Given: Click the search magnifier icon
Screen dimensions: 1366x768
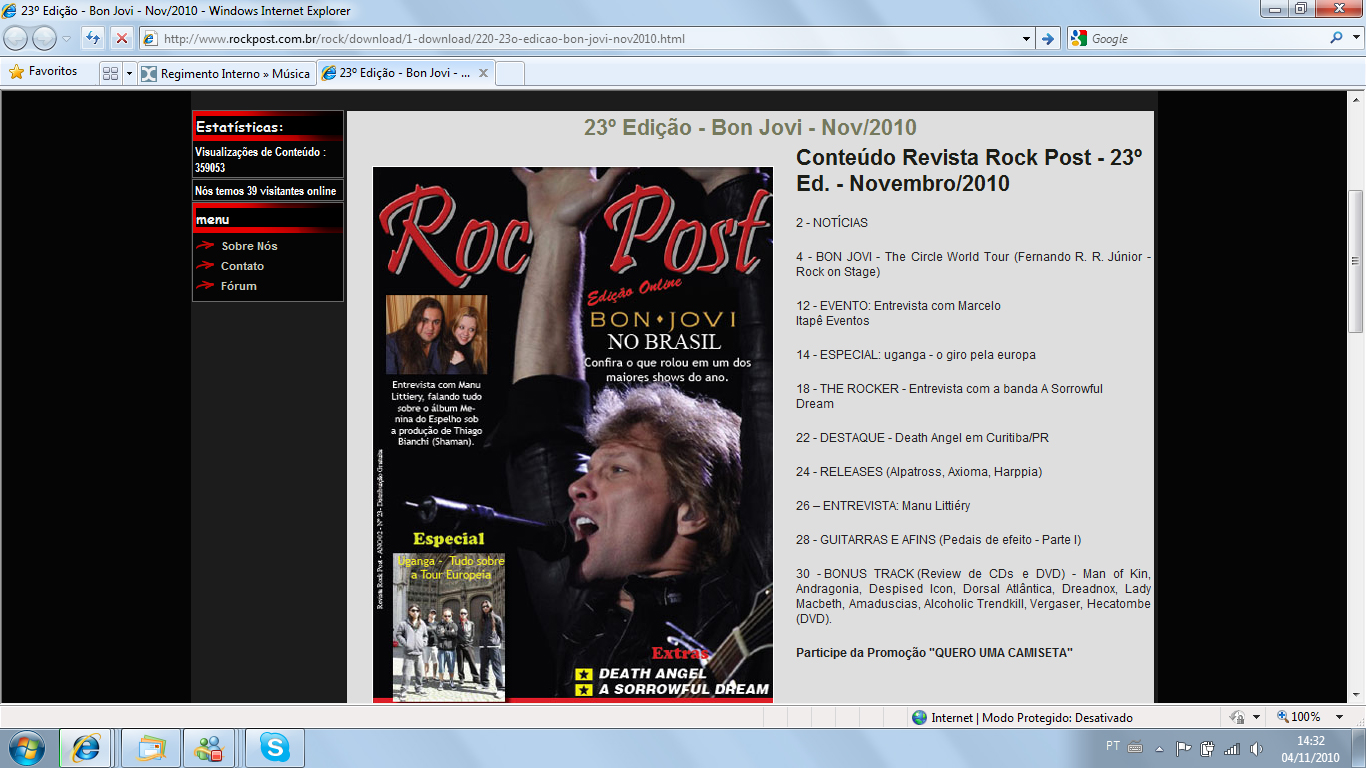Looking at the screenshot, I should coord(1336,38).
